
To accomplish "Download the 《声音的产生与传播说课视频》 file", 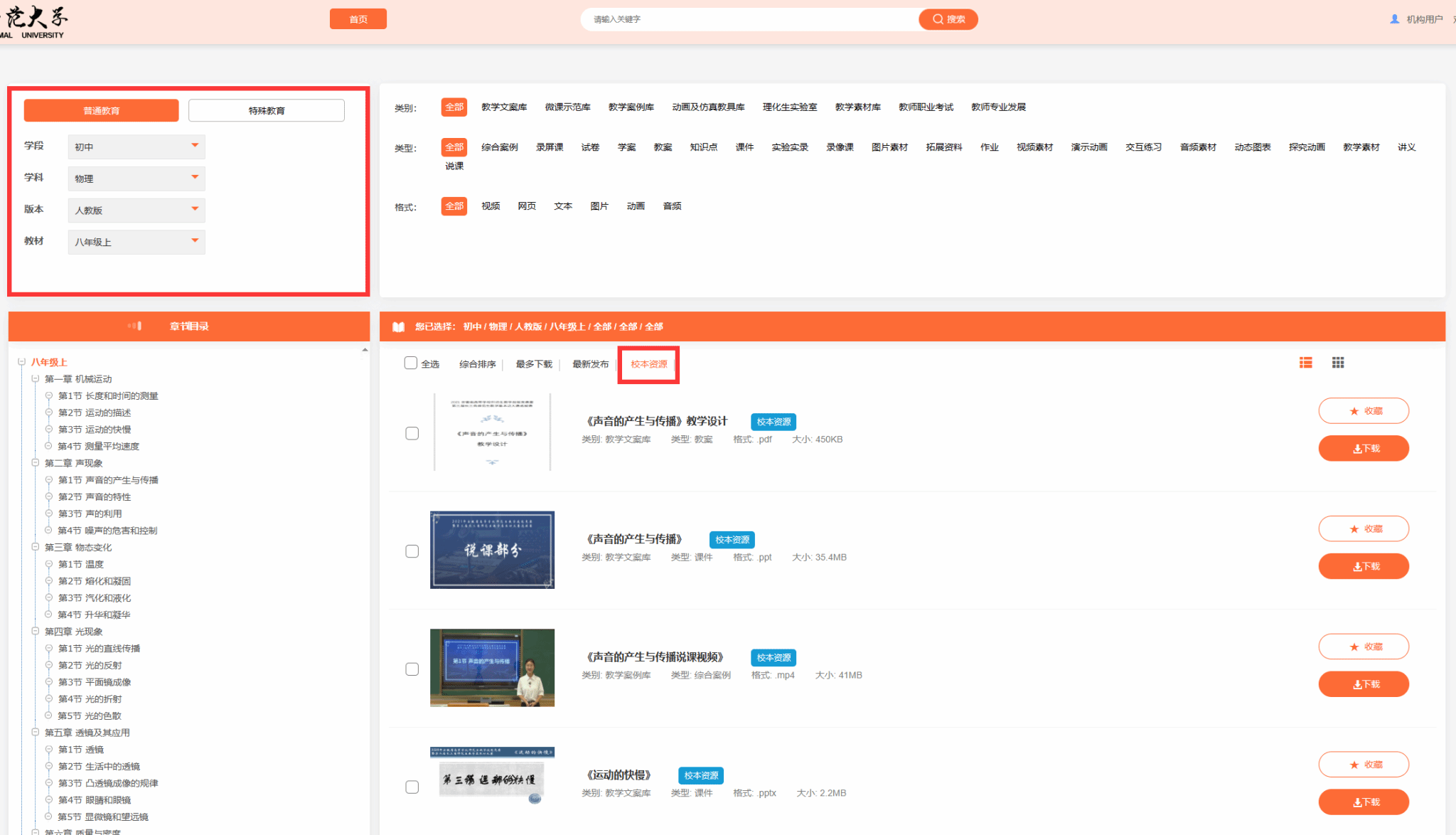I will (x=1363, y=684).
